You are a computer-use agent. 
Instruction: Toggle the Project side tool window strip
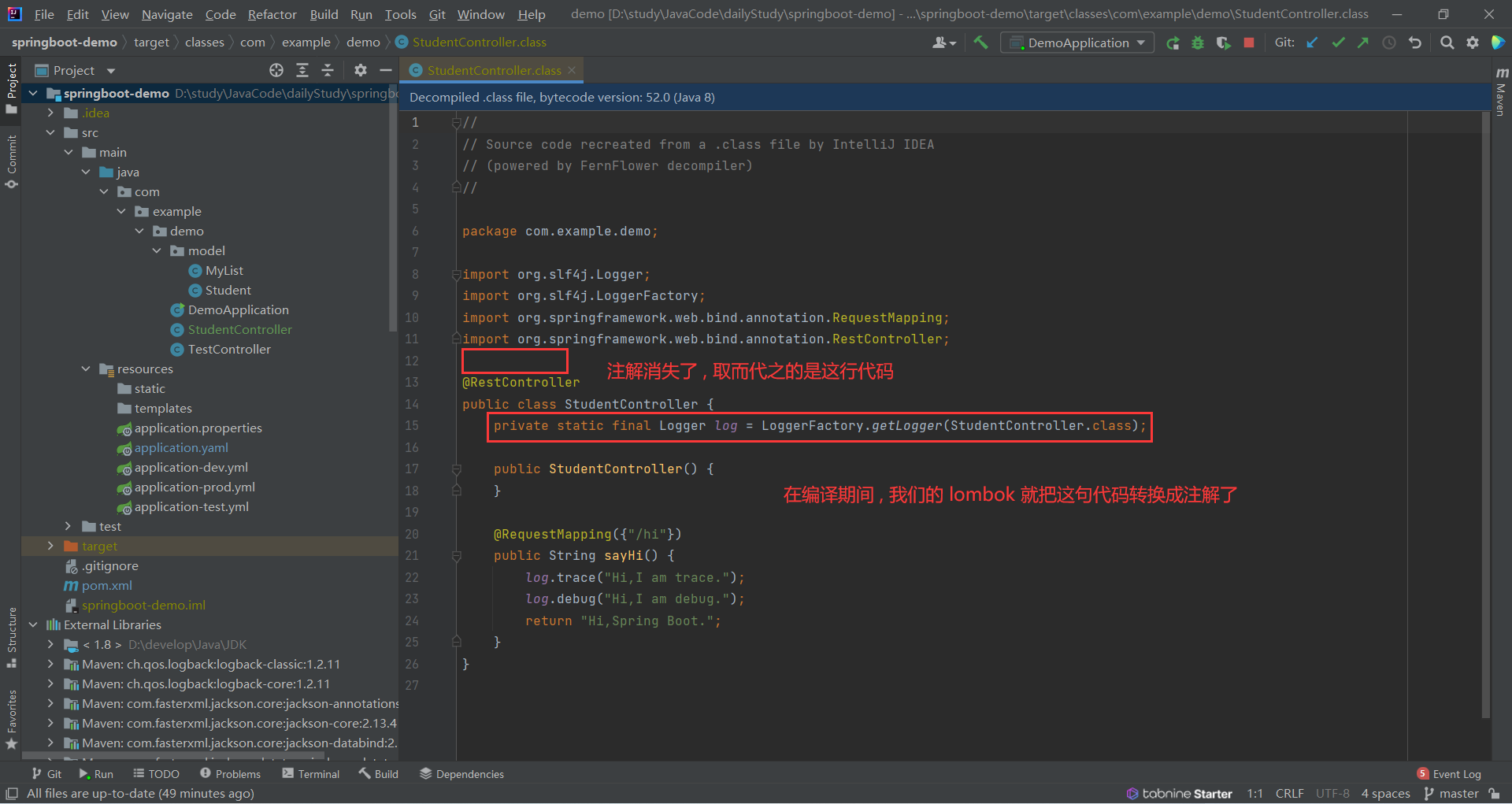(11, 88)
